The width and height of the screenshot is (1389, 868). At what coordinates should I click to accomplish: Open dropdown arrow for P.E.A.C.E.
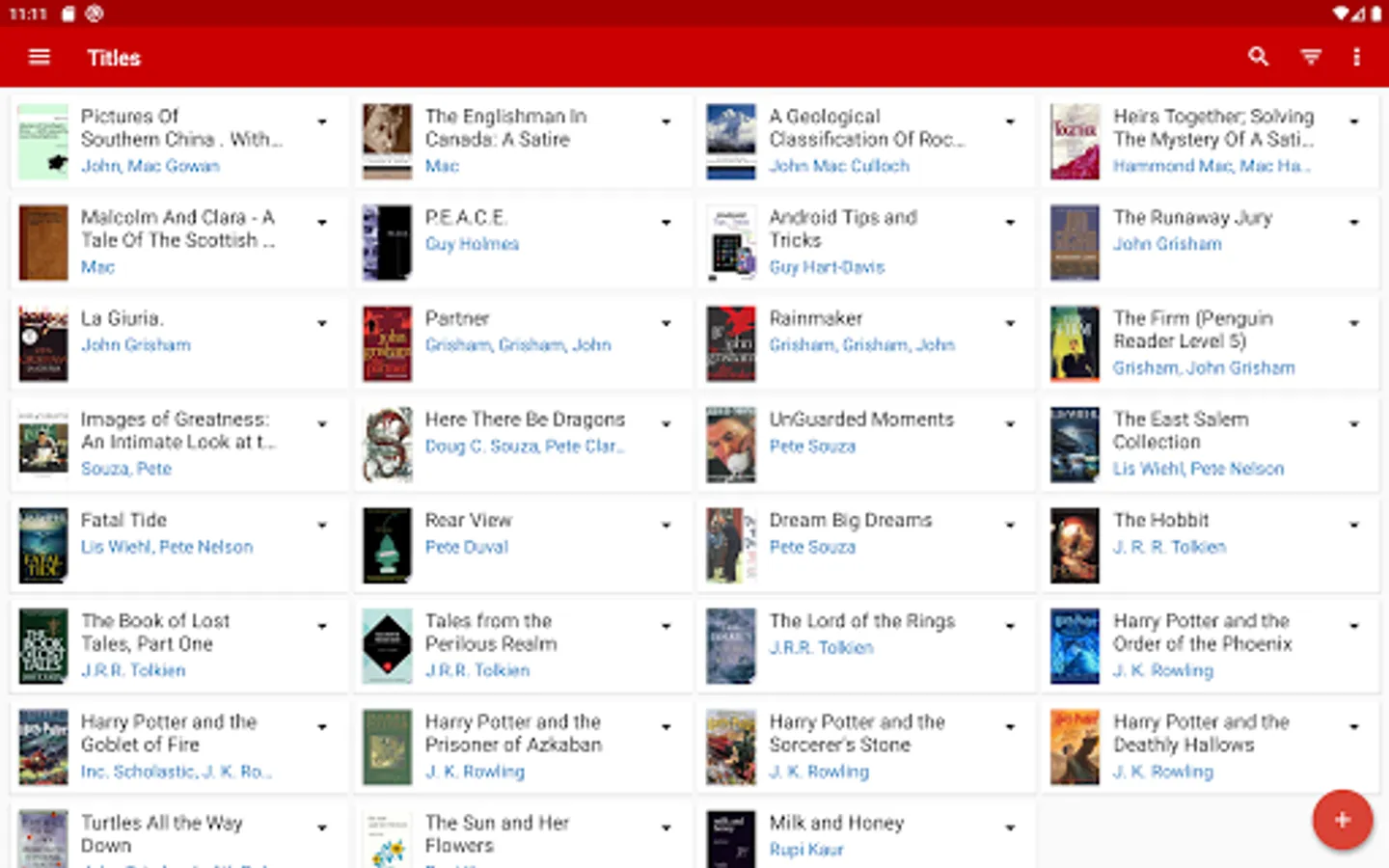[667, 223]
